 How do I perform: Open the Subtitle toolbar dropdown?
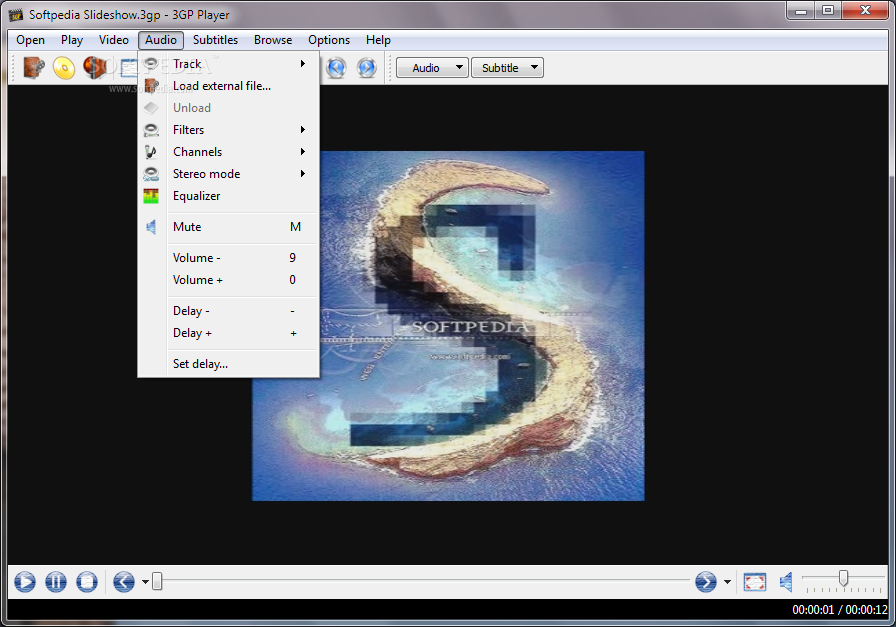[x=507, y=67]
